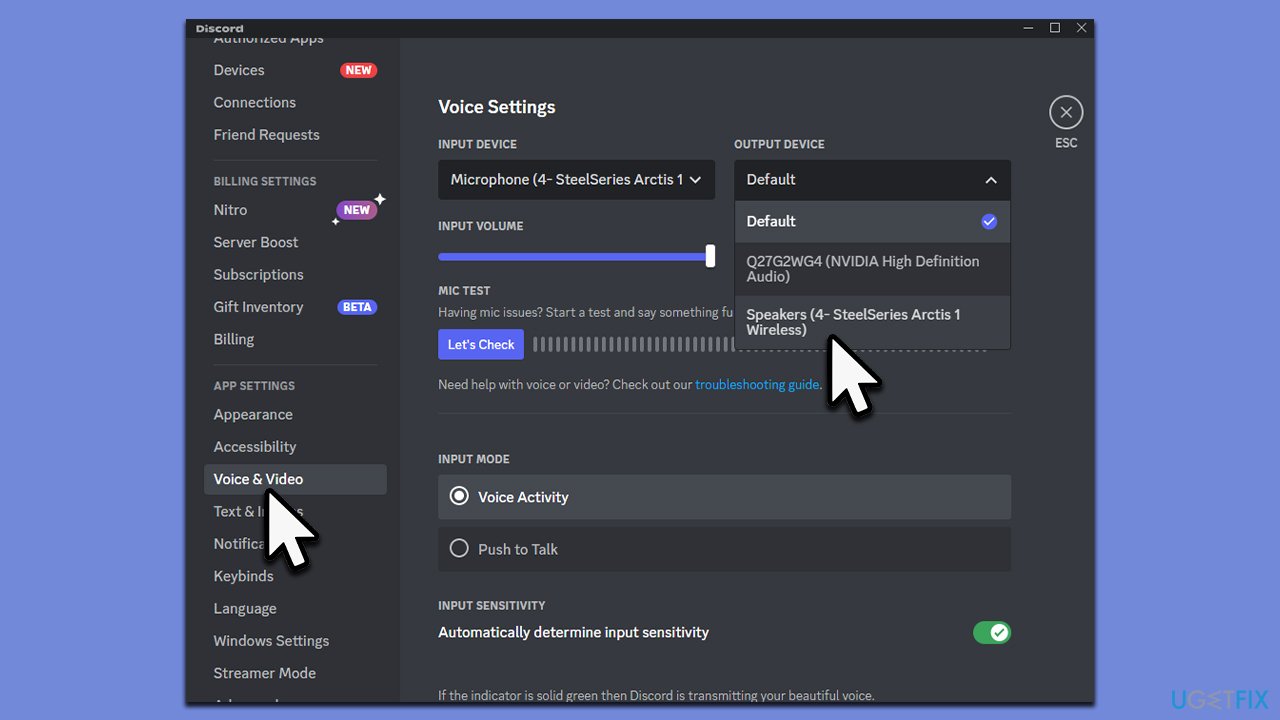Open Streamer Mode settings
This screenshot has width=1280, height=720.
(264, 673)
